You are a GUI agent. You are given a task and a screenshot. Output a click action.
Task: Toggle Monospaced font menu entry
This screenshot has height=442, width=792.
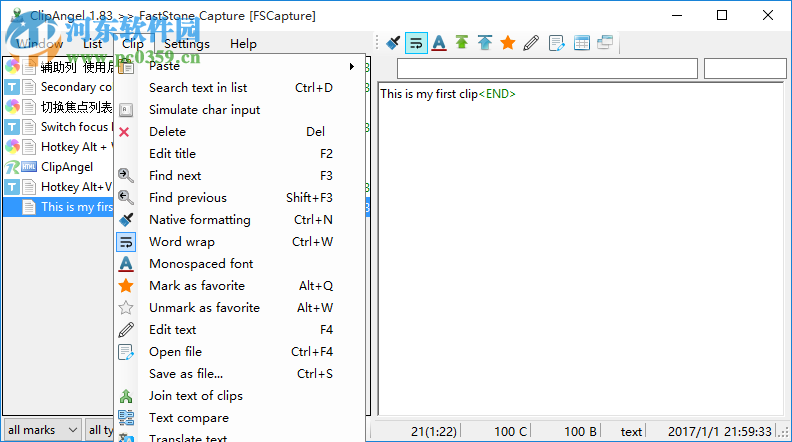coord(239,264)
